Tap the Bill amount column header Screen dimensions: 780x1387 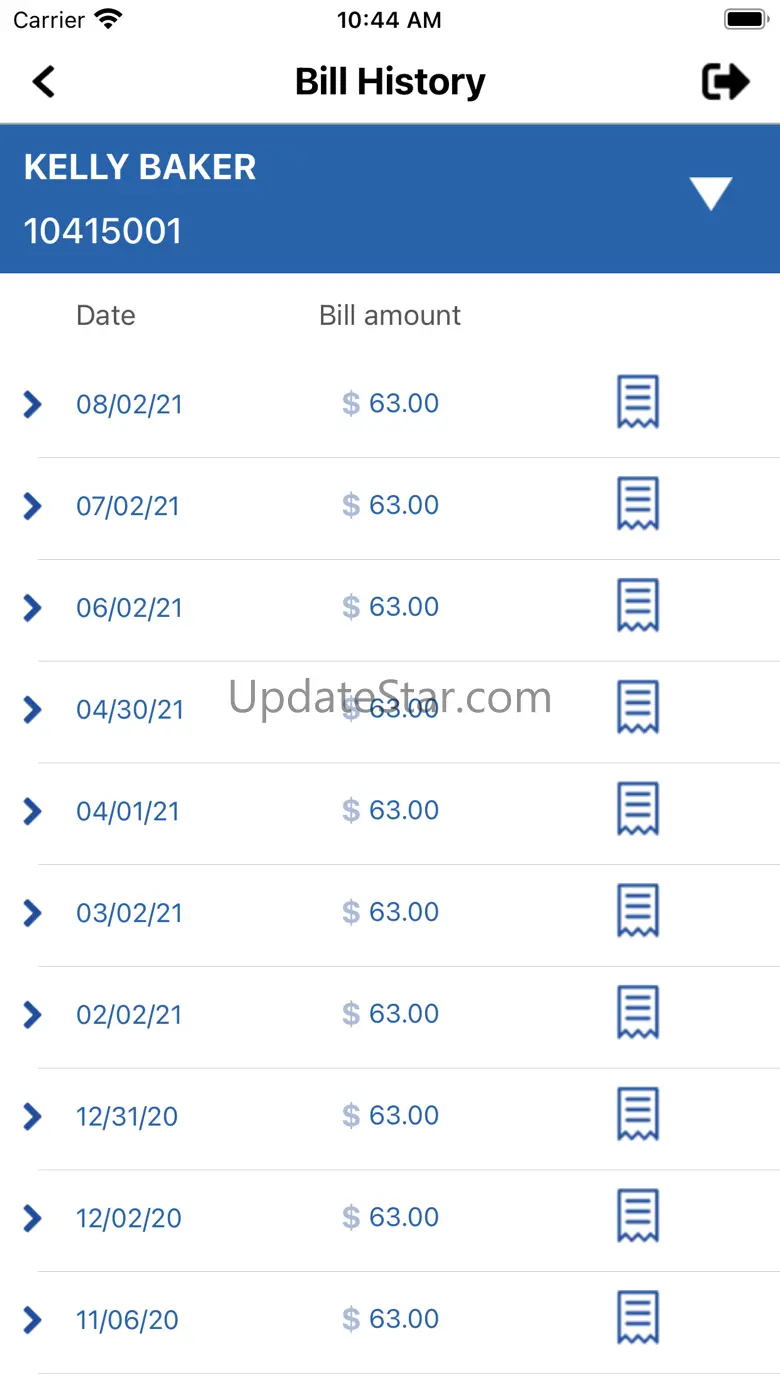[x=390, y=315]
